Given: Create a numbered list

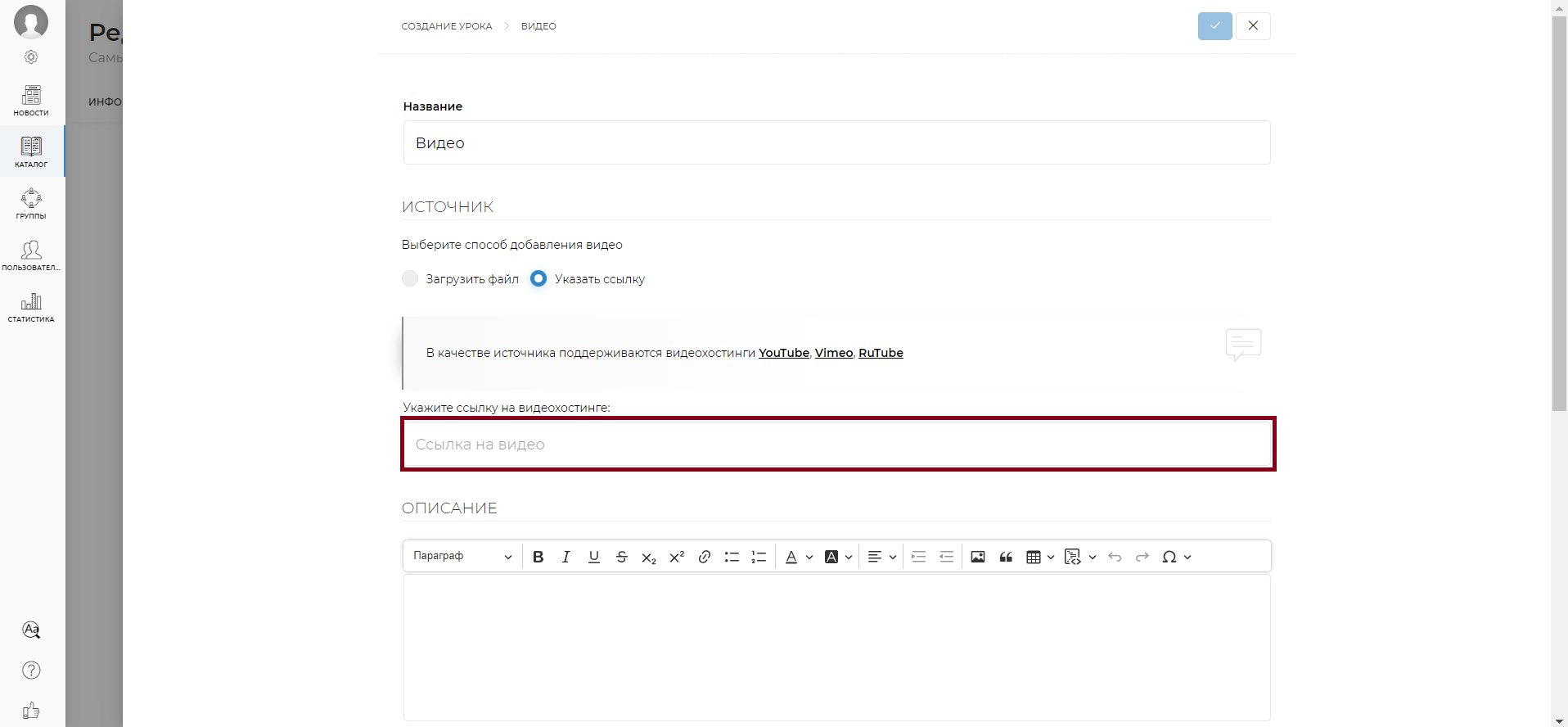Looking at the screenshot, I should pos(759,557).
